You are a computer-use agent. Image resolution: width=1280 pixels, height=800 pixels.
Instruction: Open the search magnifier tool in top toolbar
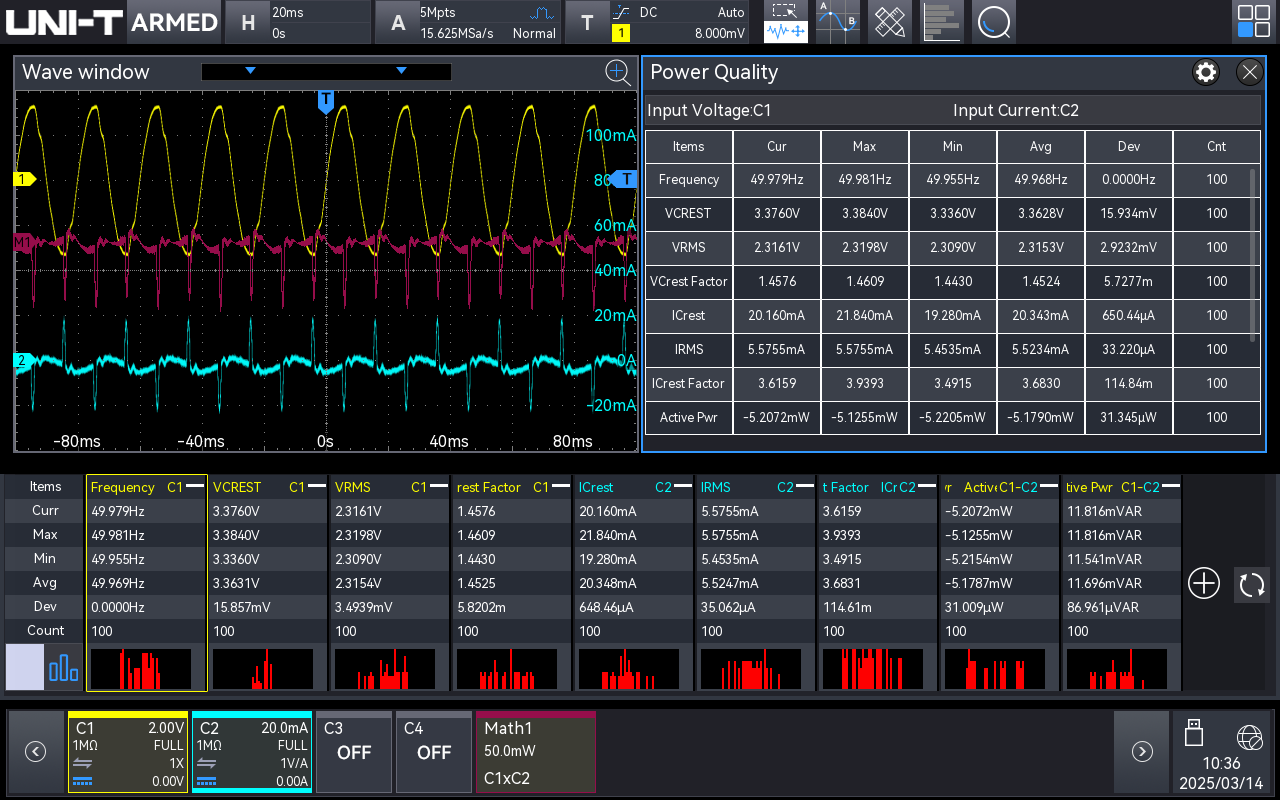993,22
